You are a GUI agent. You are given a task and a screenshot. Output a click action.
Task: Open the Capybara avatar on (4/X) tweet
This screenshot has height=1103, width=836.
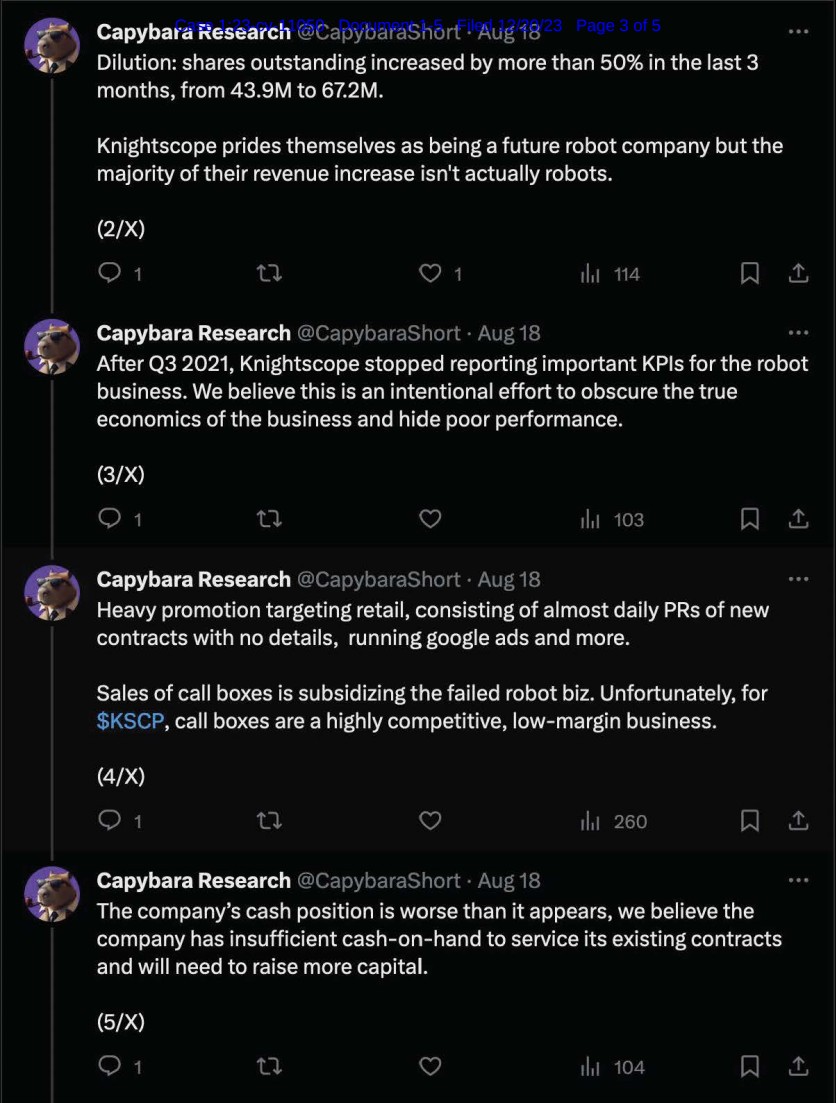52,591
